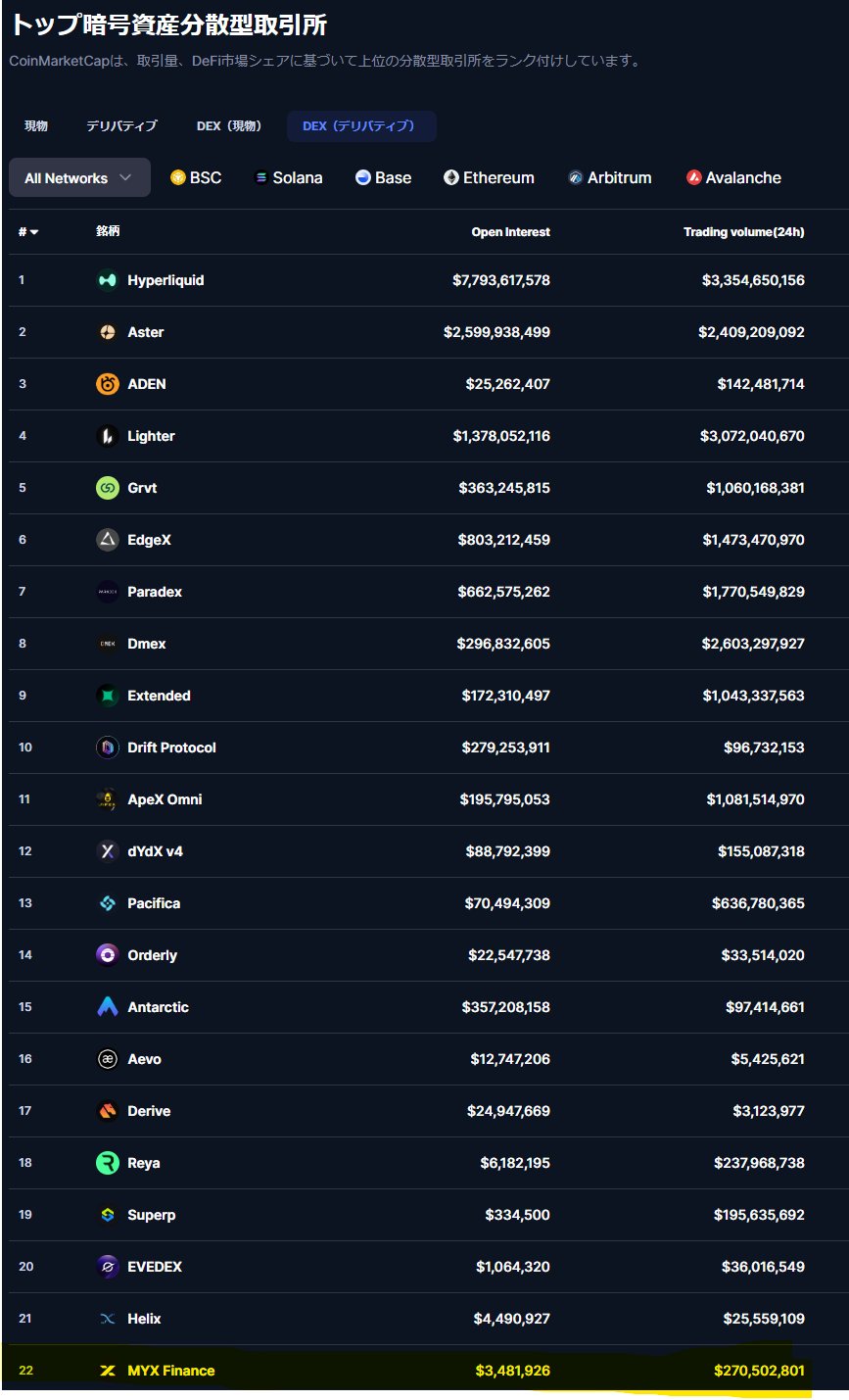
Task: Open the MYX Finance exchange link
Action: coord(170,1371)
